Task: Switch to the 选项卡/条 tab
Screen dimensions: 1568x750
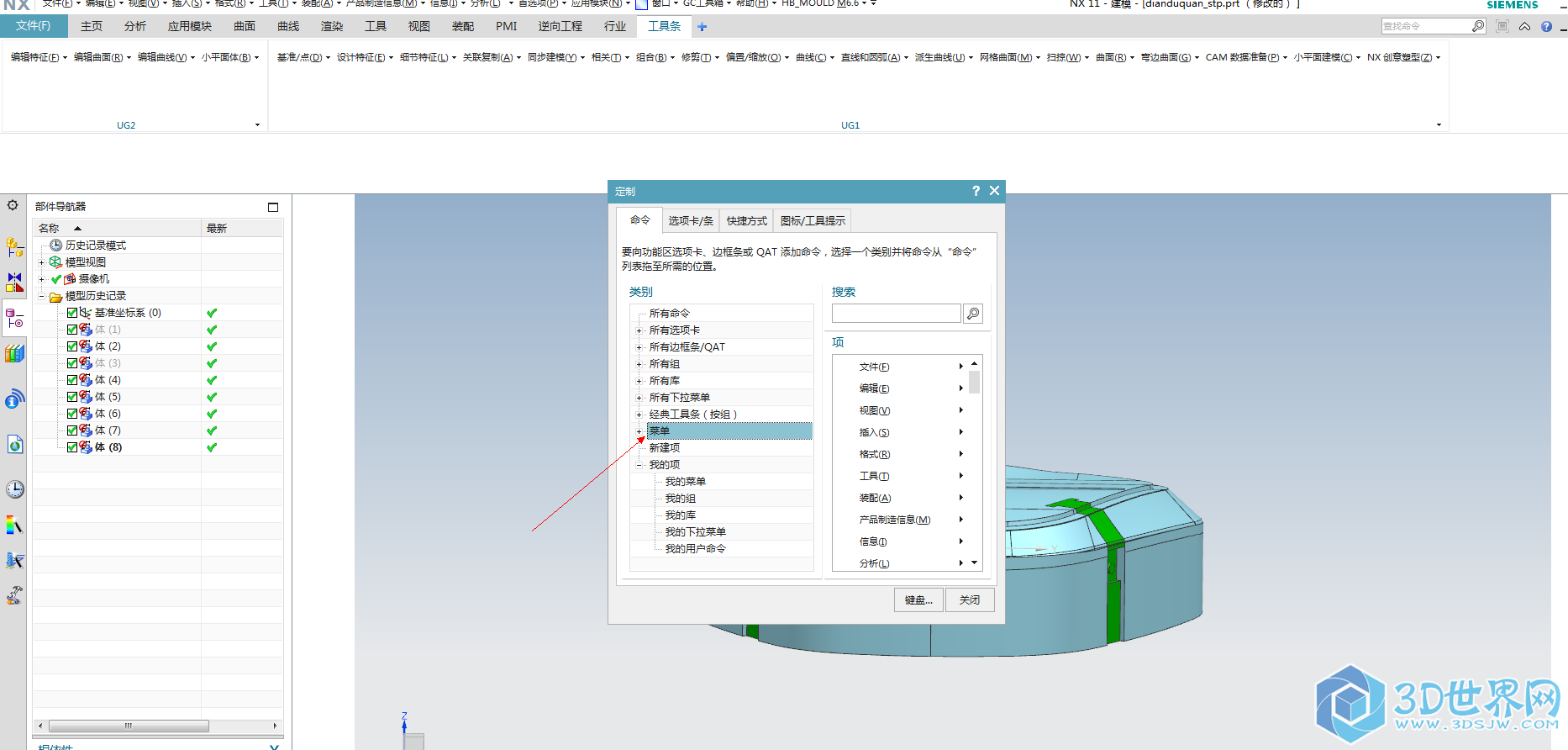Action: 691,221
